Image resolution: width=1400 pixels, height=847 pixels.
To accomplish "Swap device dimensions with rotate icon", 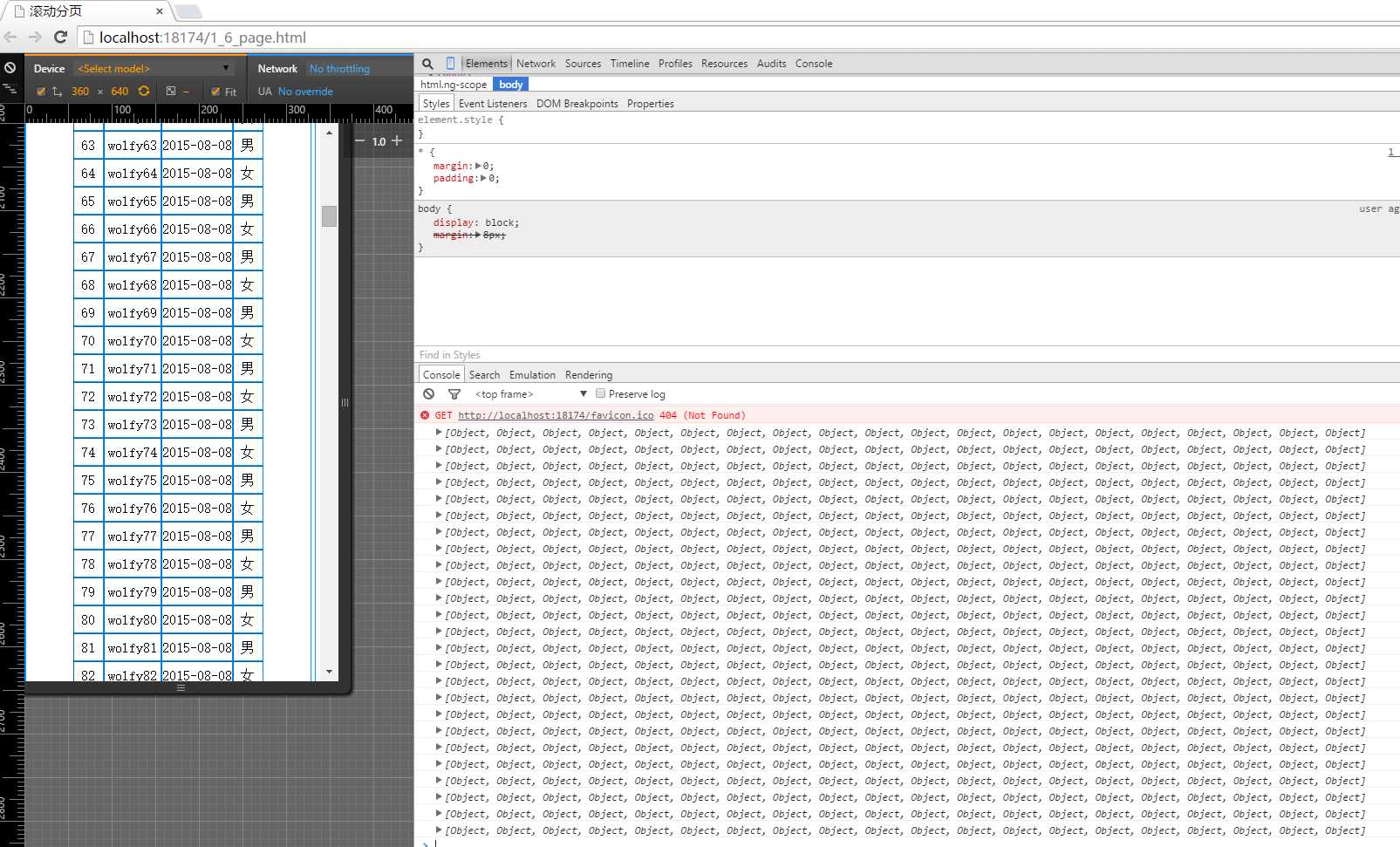I will coord(144,91).
